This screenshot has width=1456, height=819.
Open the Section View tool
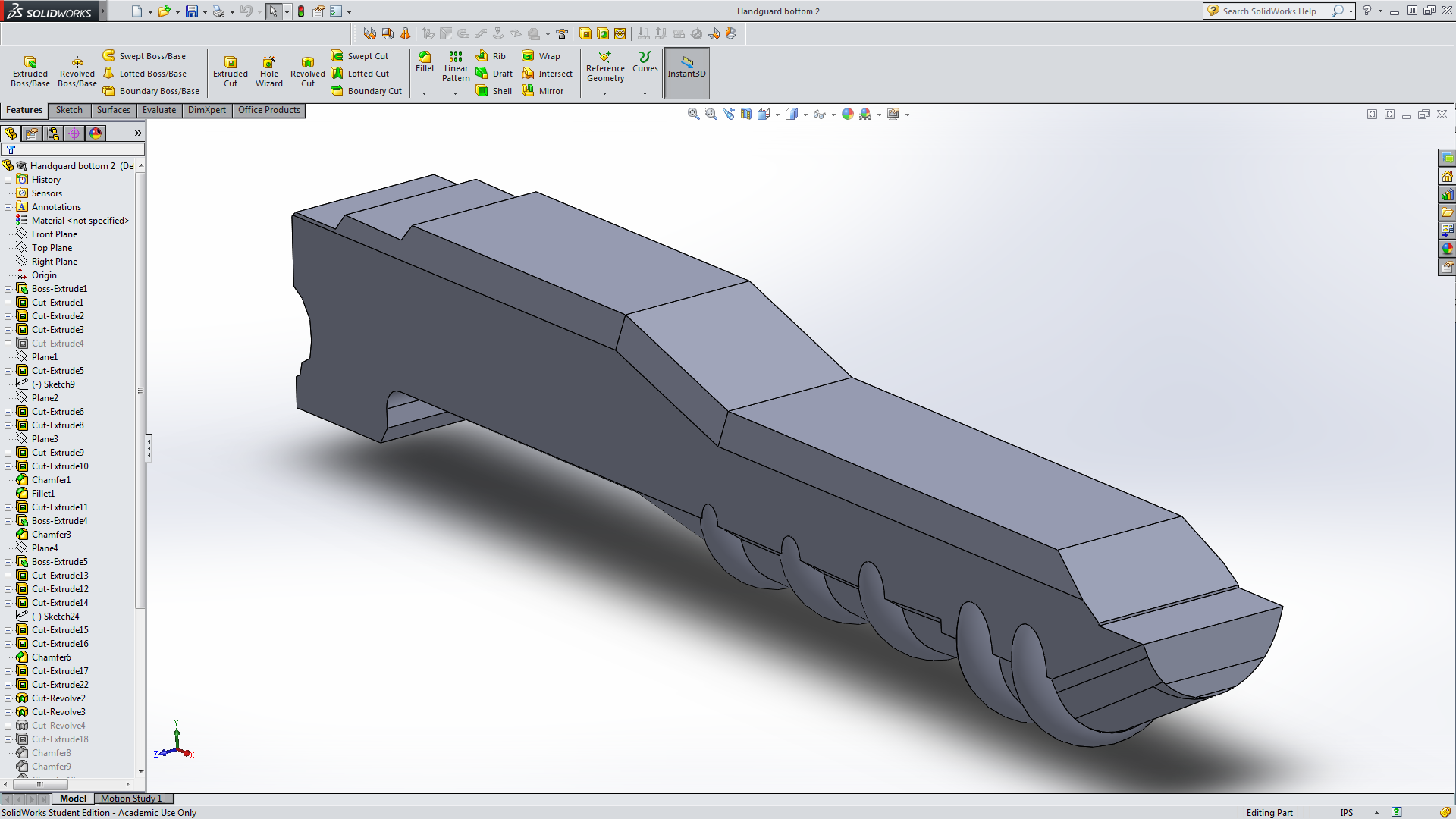[746, 114]
